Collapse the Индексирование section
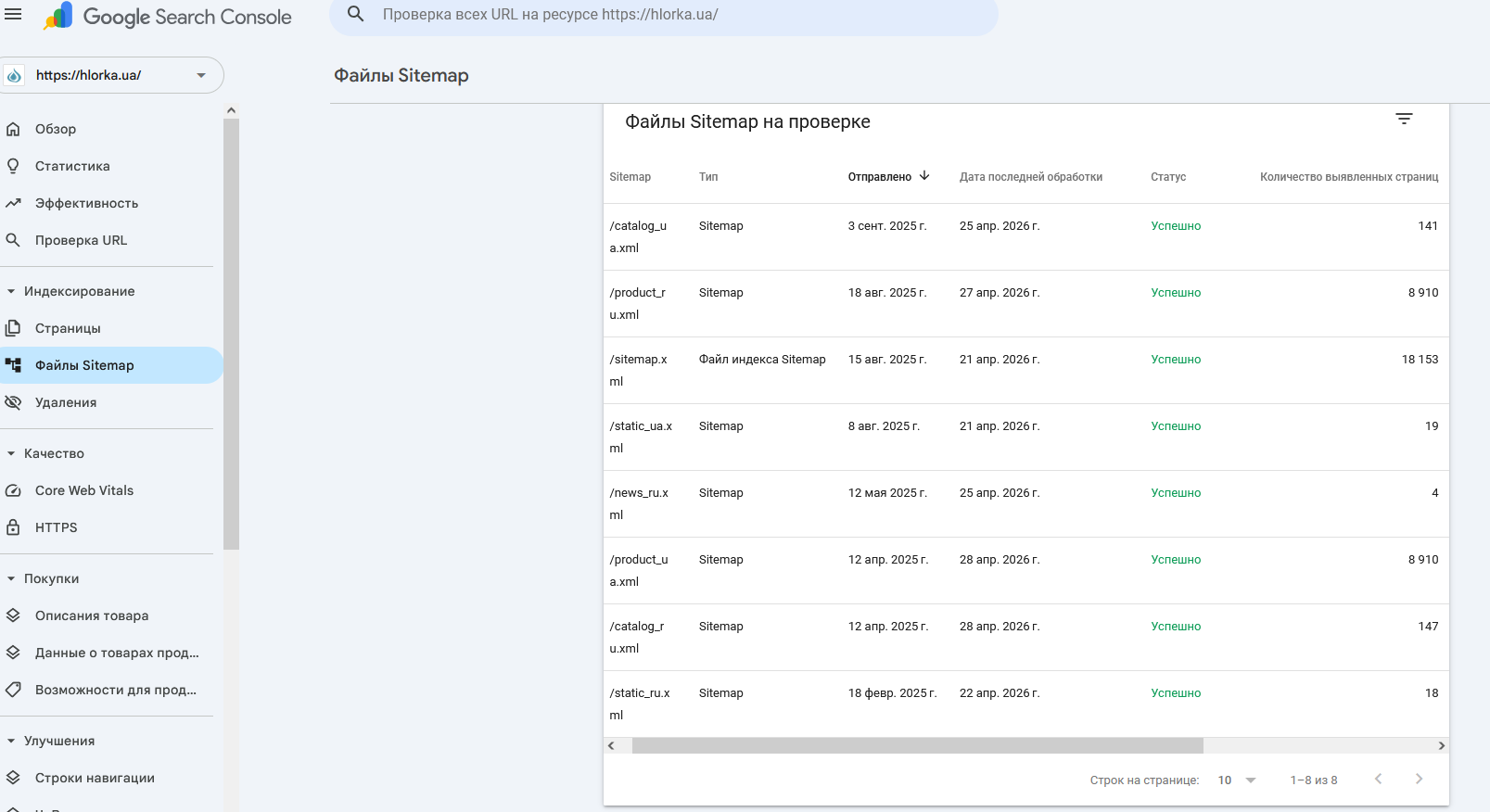The height and width of the screenshot is (812, 1490). pos(11,291)
